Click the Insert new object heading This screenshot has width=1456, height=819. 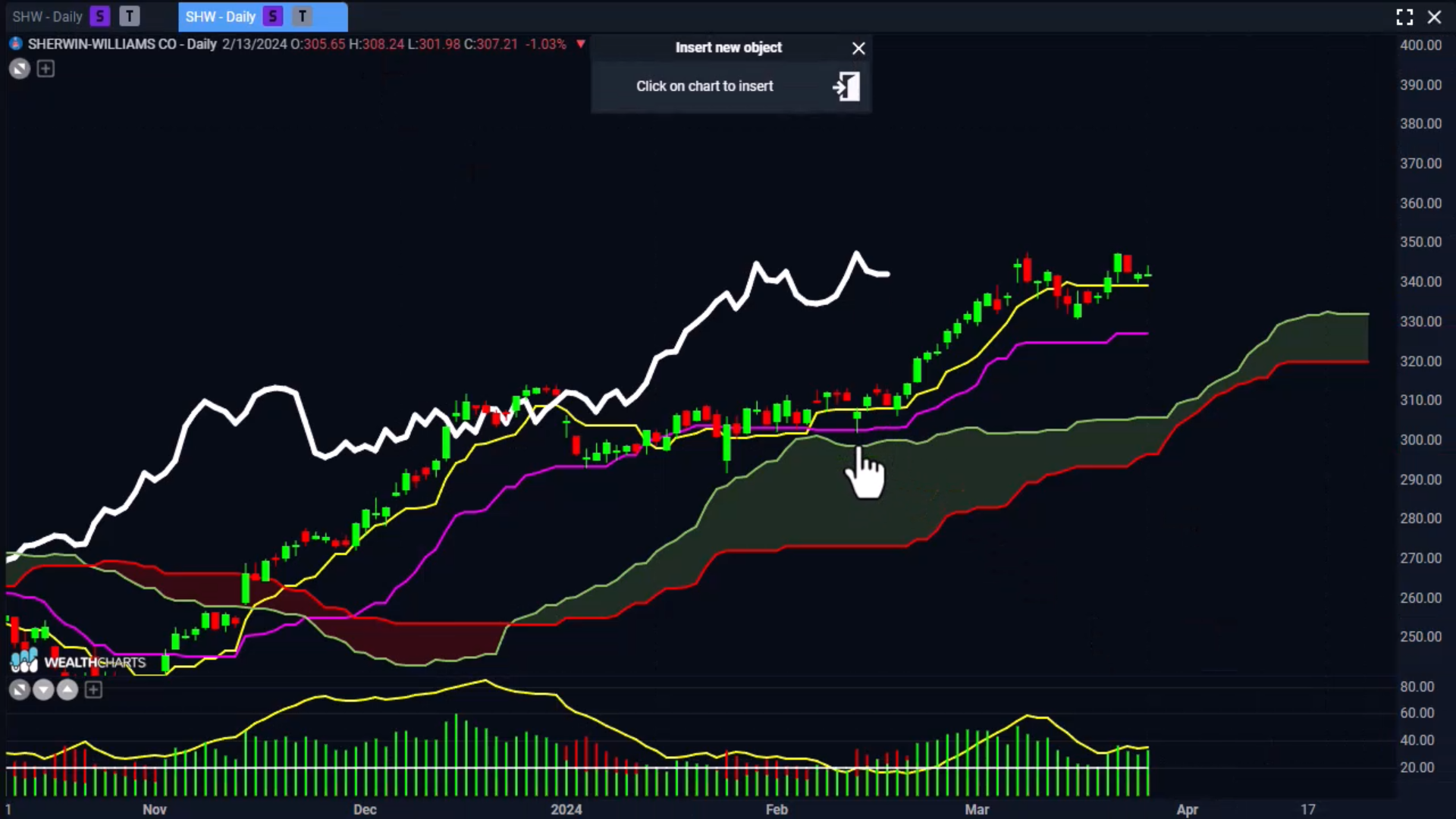coord(729,48)
